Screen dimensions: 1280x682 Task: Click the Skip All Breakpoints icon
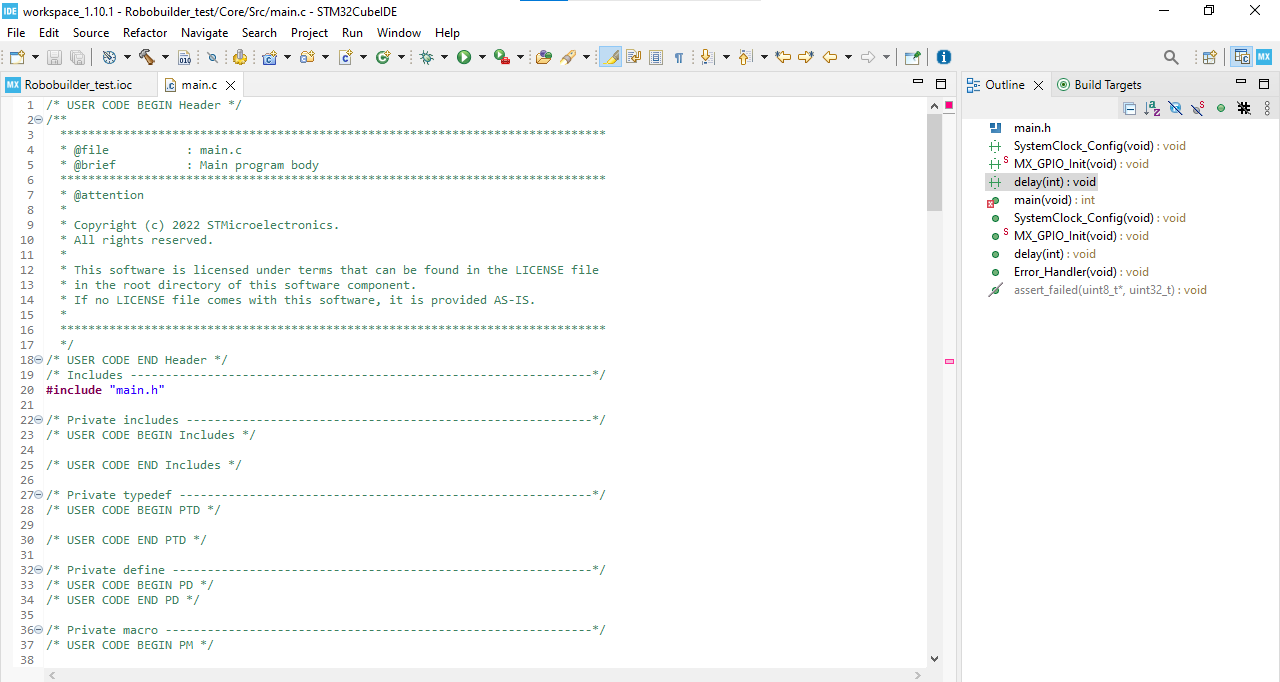point(212,57)
